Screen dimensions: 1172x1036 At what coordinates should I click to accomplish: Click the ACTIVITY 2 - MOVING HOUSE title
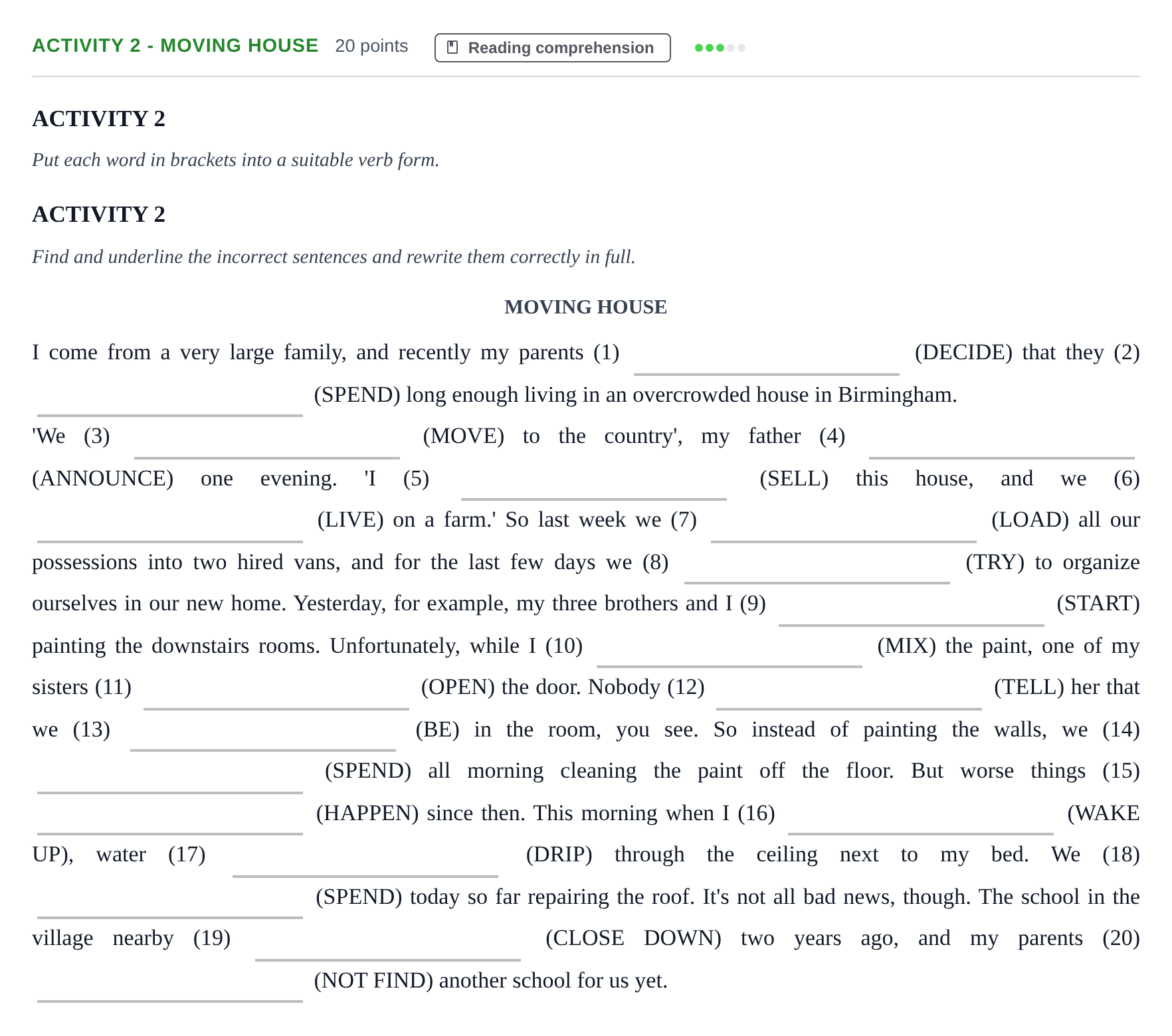175,45
